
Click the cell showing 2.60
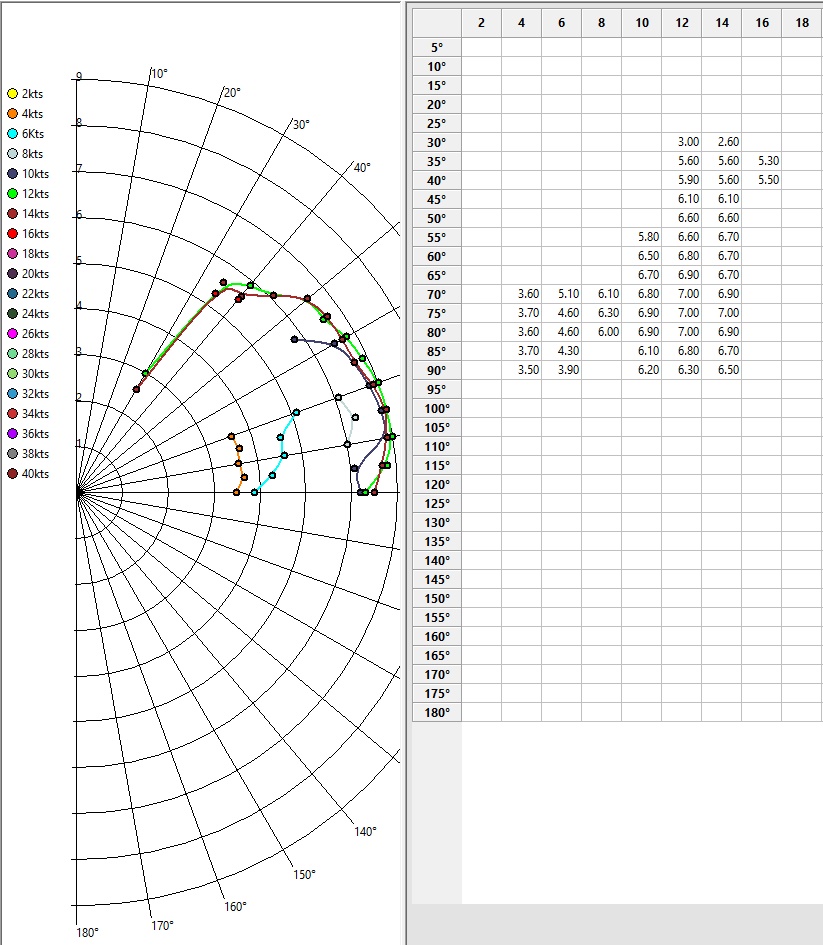[x=722, y=142]
